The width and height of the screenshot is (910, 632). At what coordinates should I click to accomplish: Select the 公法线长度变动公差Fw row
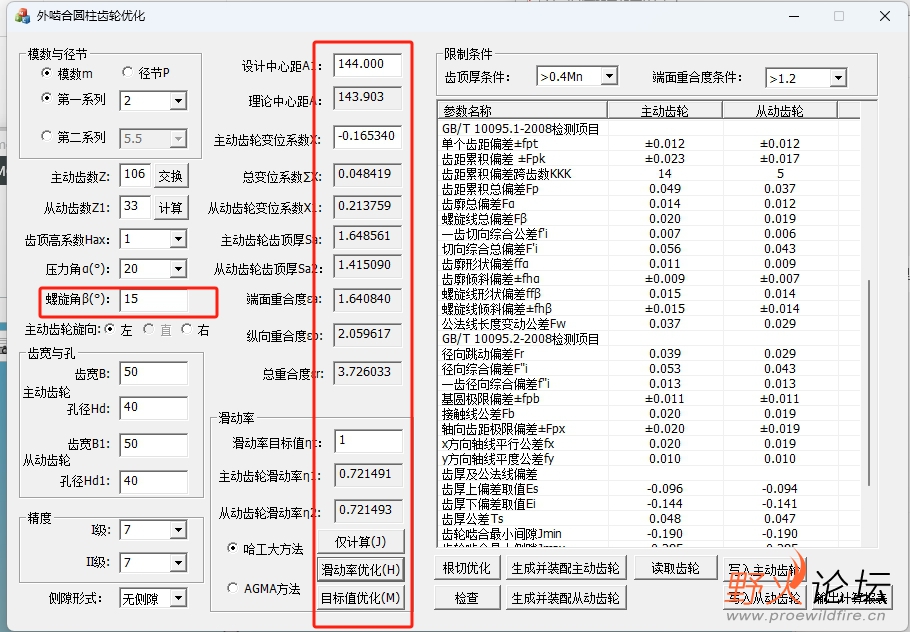pyautogui.click(x=649, y=323)
